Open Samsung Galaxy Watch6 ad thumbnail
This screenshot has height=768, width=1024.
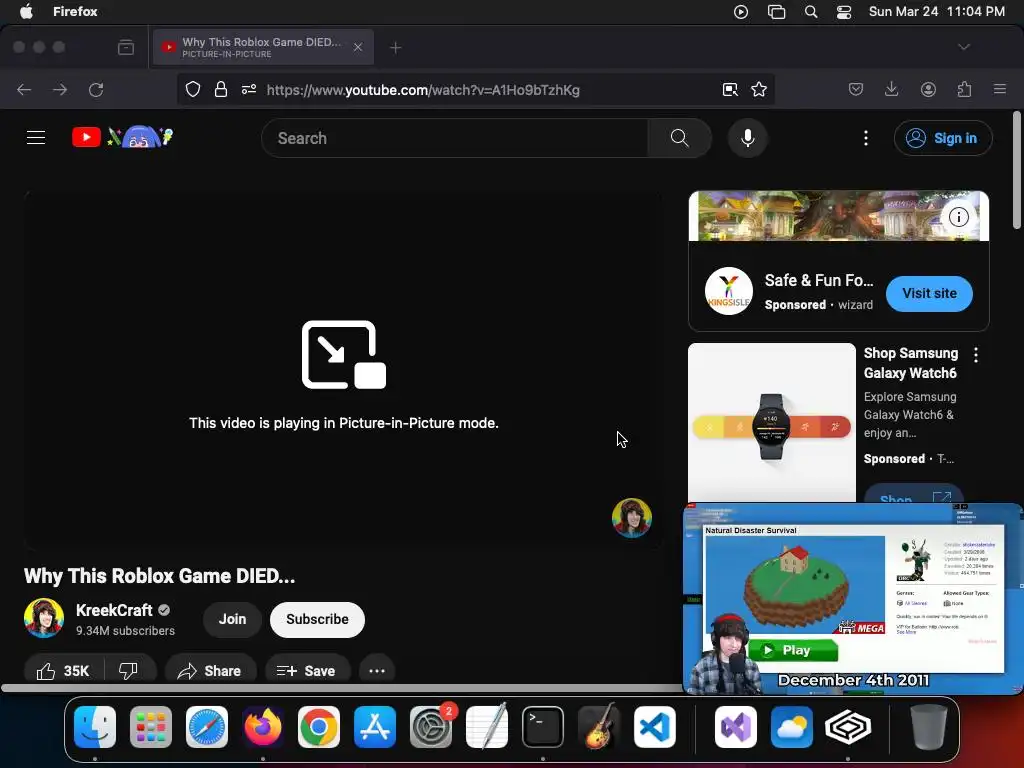pos(772,423)
